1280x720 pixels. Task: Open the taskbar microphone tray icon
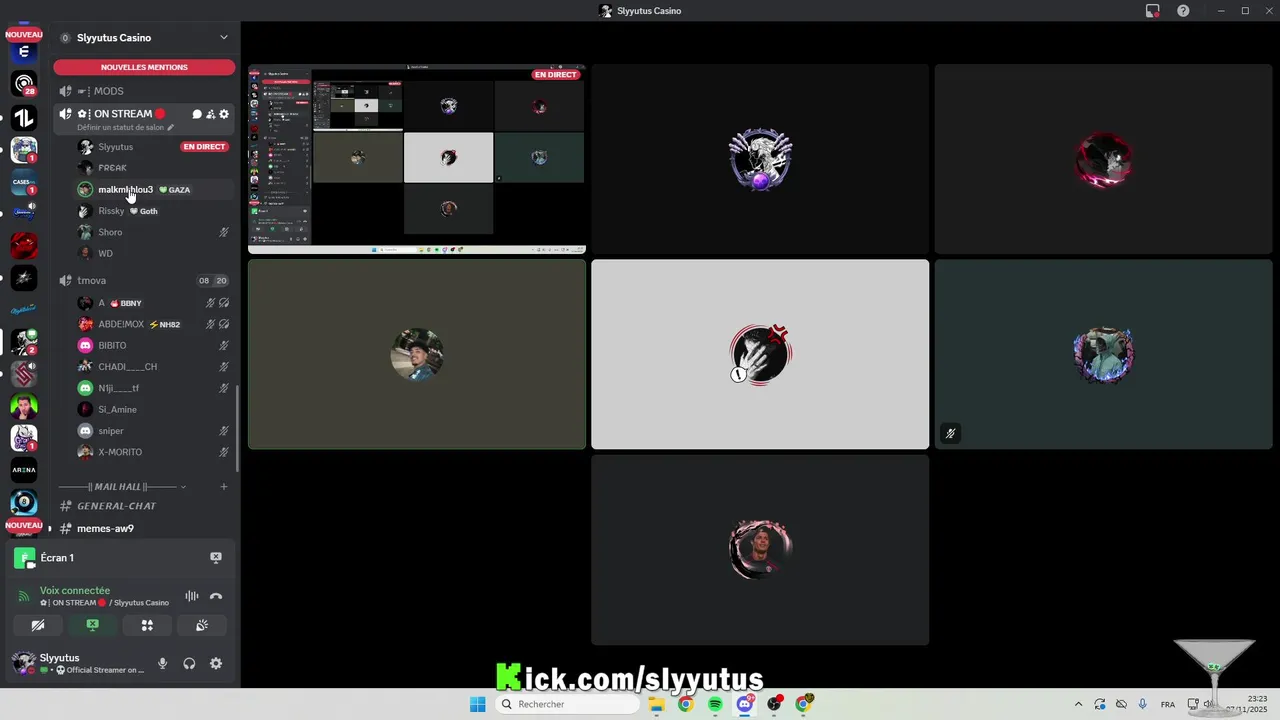(x=1143, y=704)
